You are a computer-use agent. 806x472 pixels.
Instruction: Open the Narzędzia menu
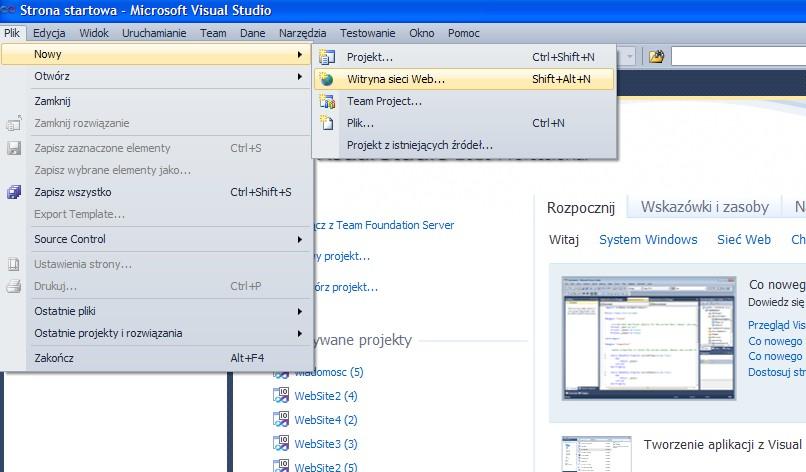(x=302, y=33)
